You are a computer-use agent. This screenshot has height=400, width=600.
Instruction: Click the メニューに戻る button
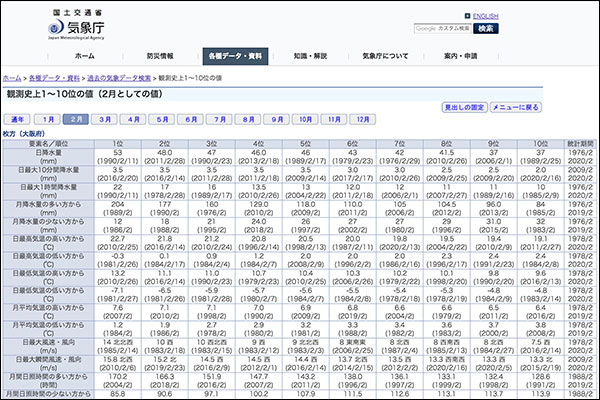pyautogui.click(x=516, y=107)
